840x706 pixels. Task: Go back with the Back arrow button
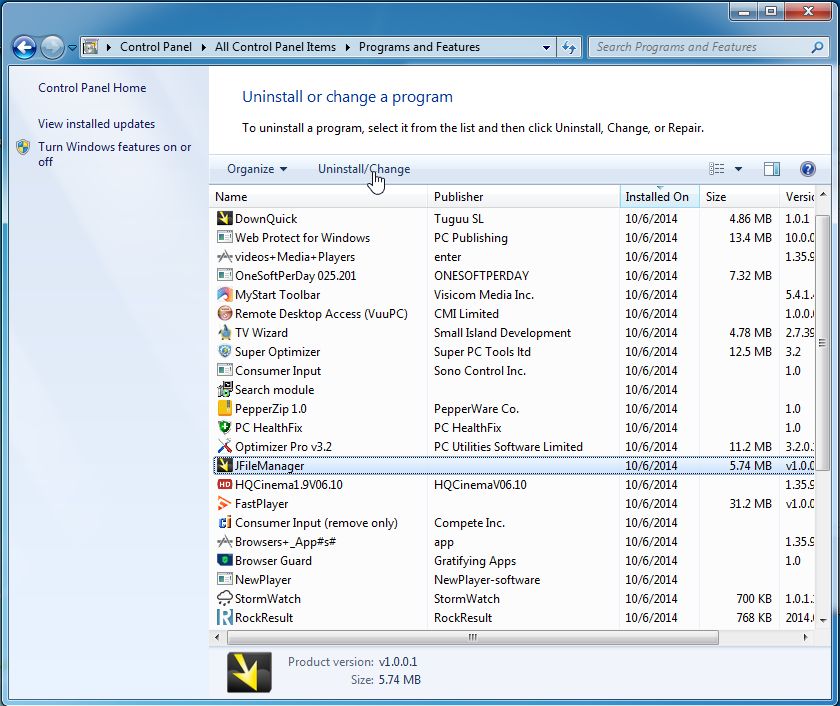point(24,47)
